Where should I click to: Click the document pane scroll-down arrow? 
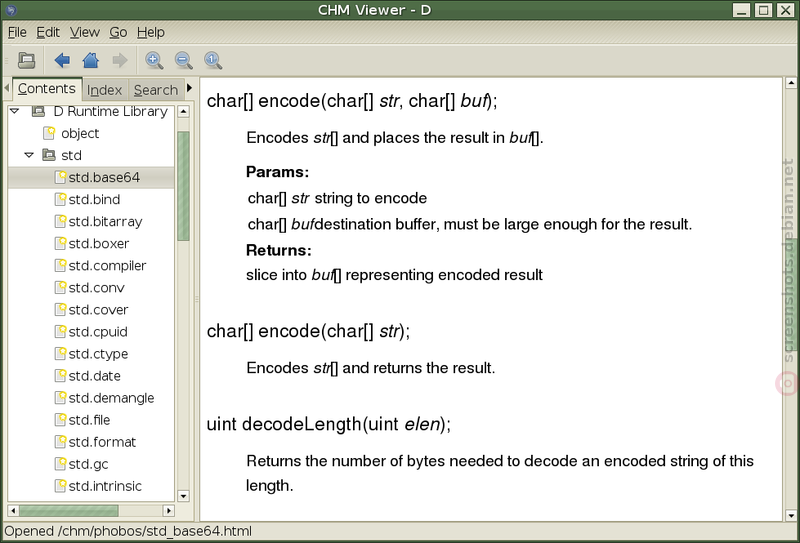791,515
